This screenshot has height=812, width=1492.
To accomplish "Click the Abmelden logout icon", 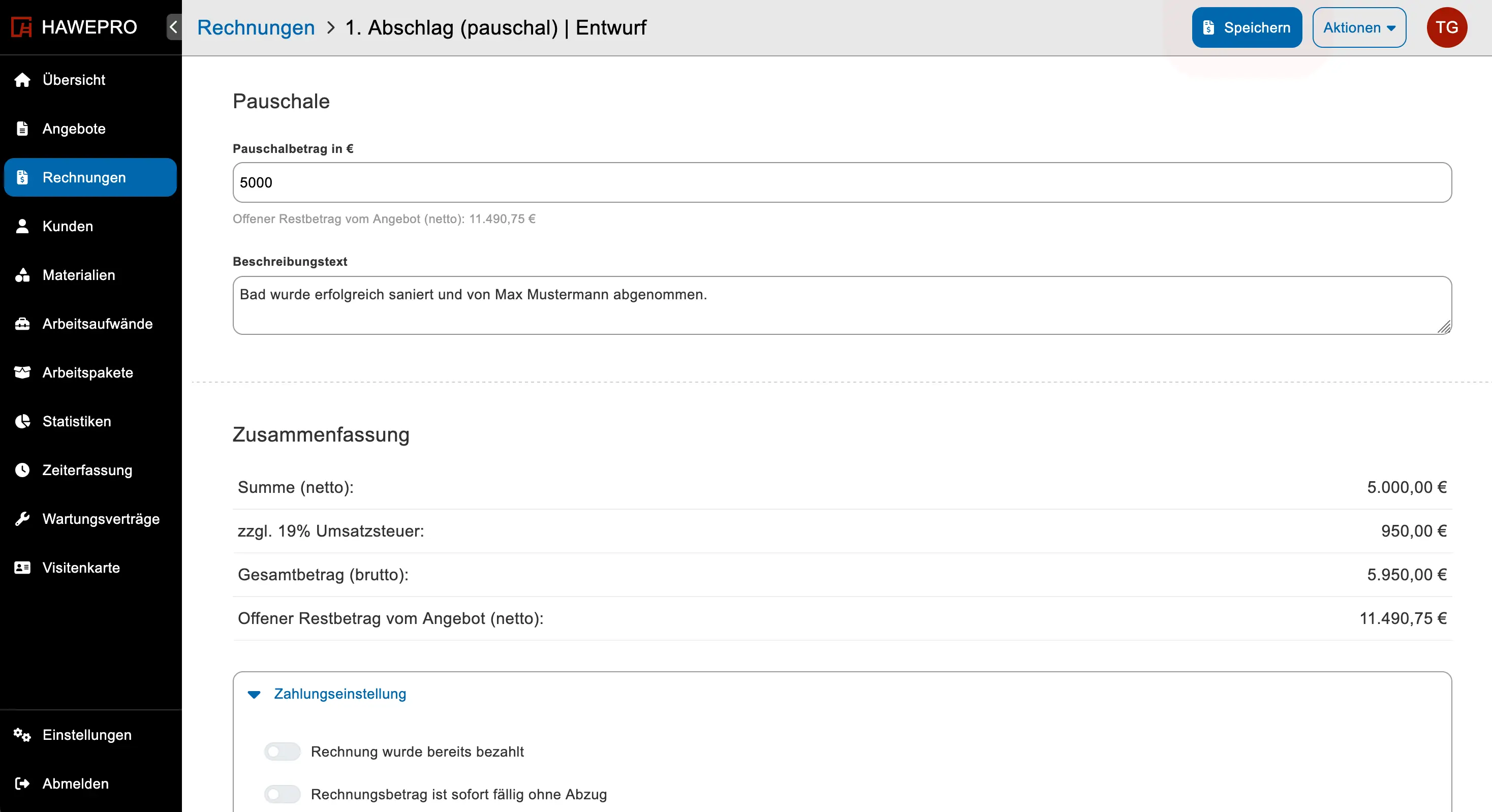I will point(22,784).
